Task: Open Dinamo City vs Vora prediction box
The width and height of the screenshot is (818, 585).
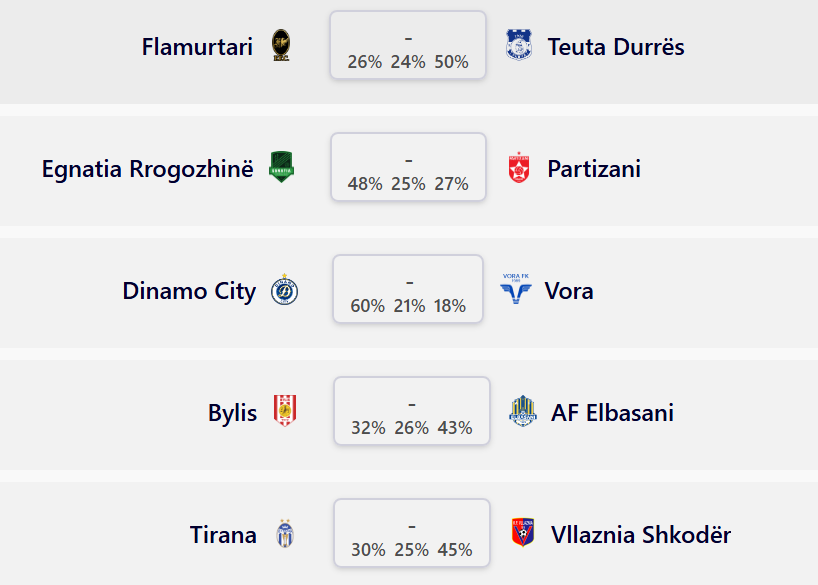Action: (408, 289)
